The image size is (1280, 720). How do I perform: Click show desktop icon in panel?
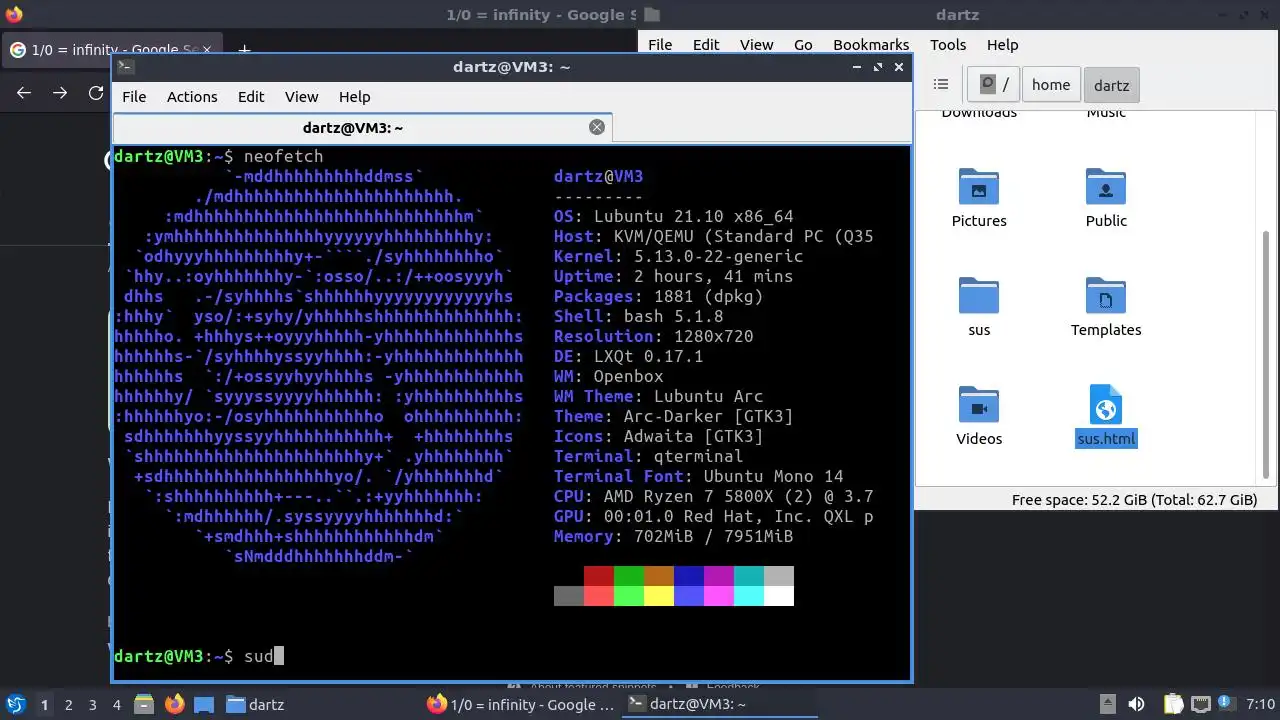pyautogui.click(x=204, y=704)
